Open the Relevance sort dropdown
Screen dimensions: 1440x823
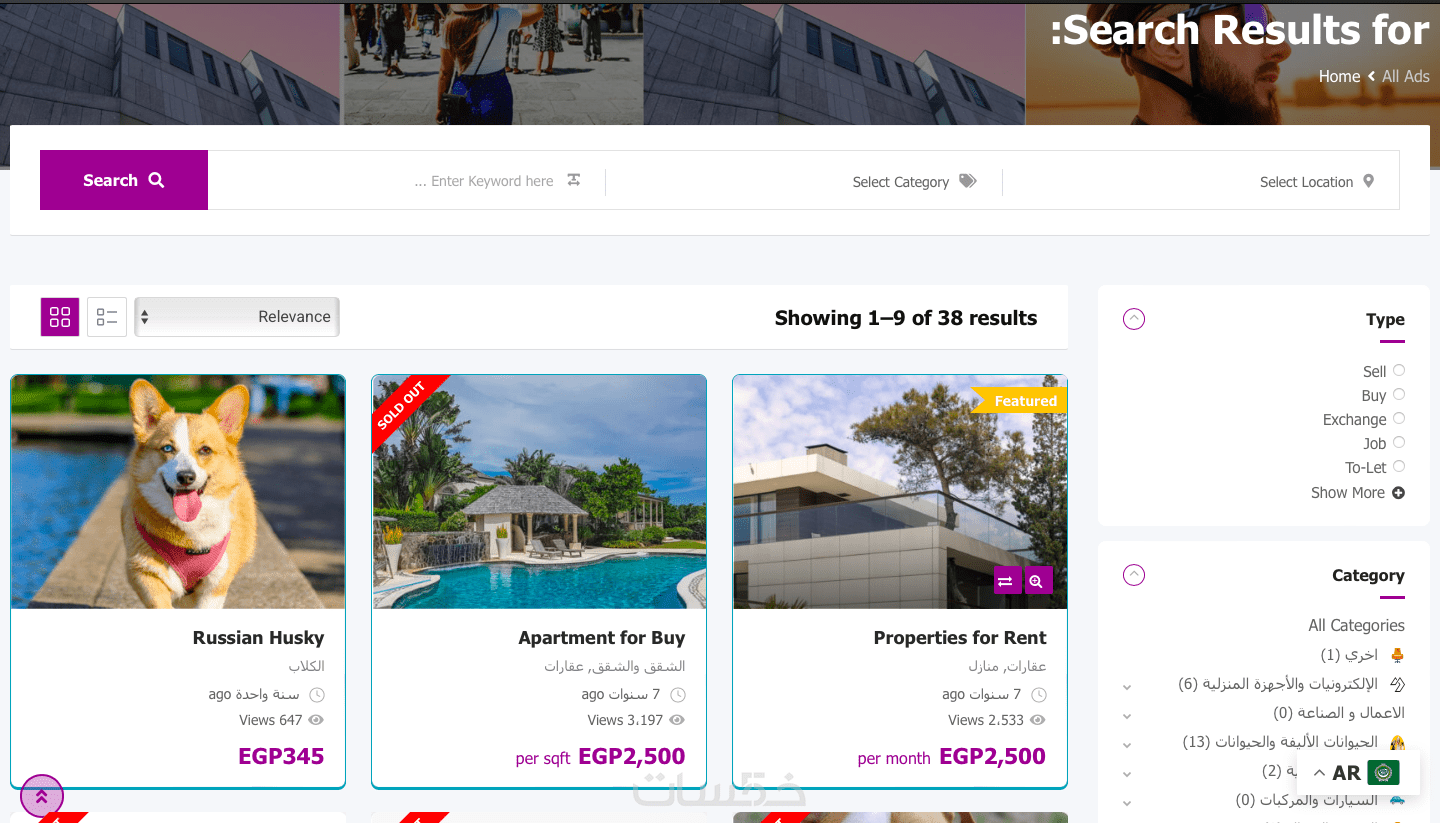tap(237, 317)
